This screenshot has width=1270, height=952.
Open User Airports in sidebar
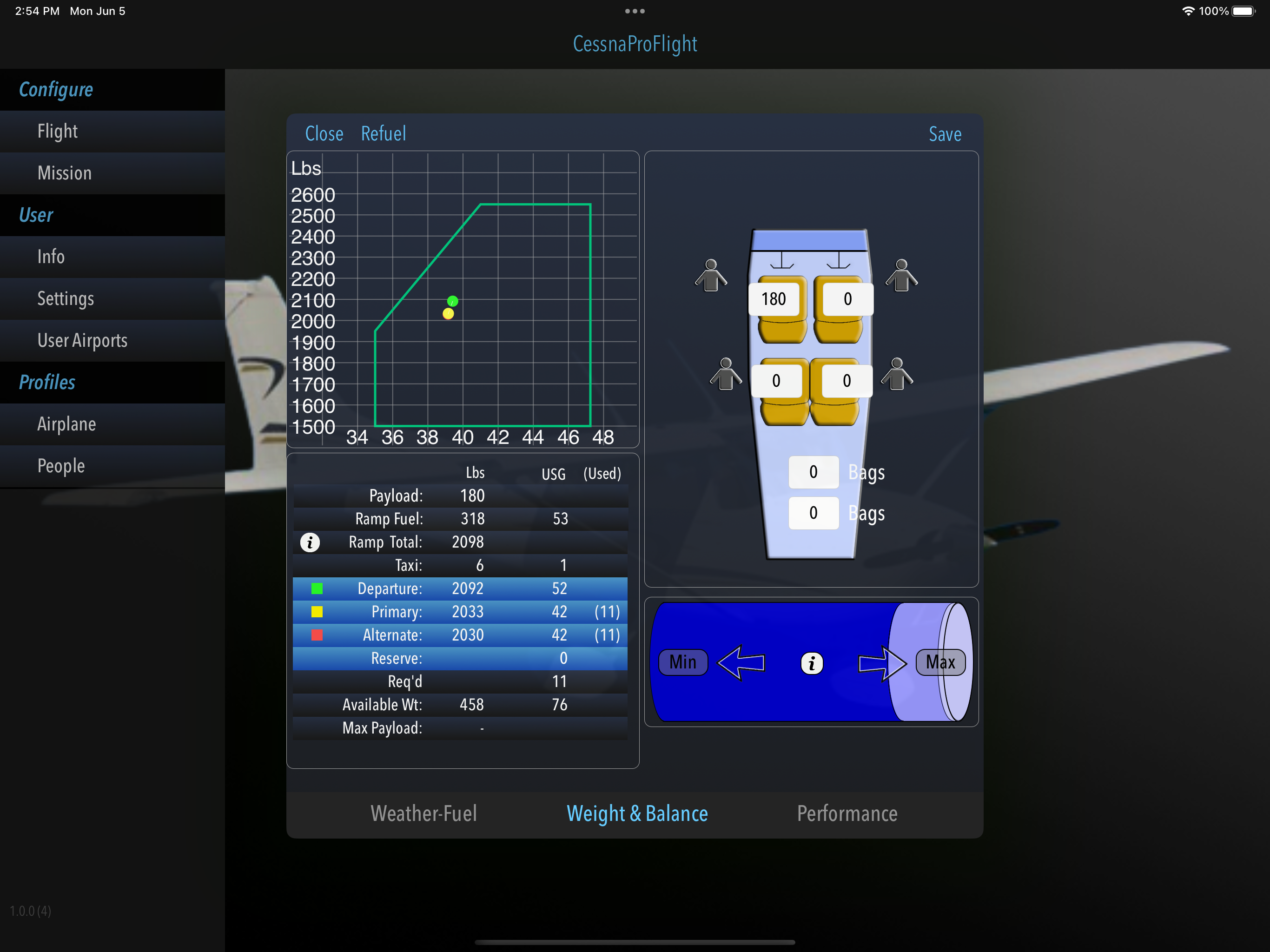tap(82, 340)
